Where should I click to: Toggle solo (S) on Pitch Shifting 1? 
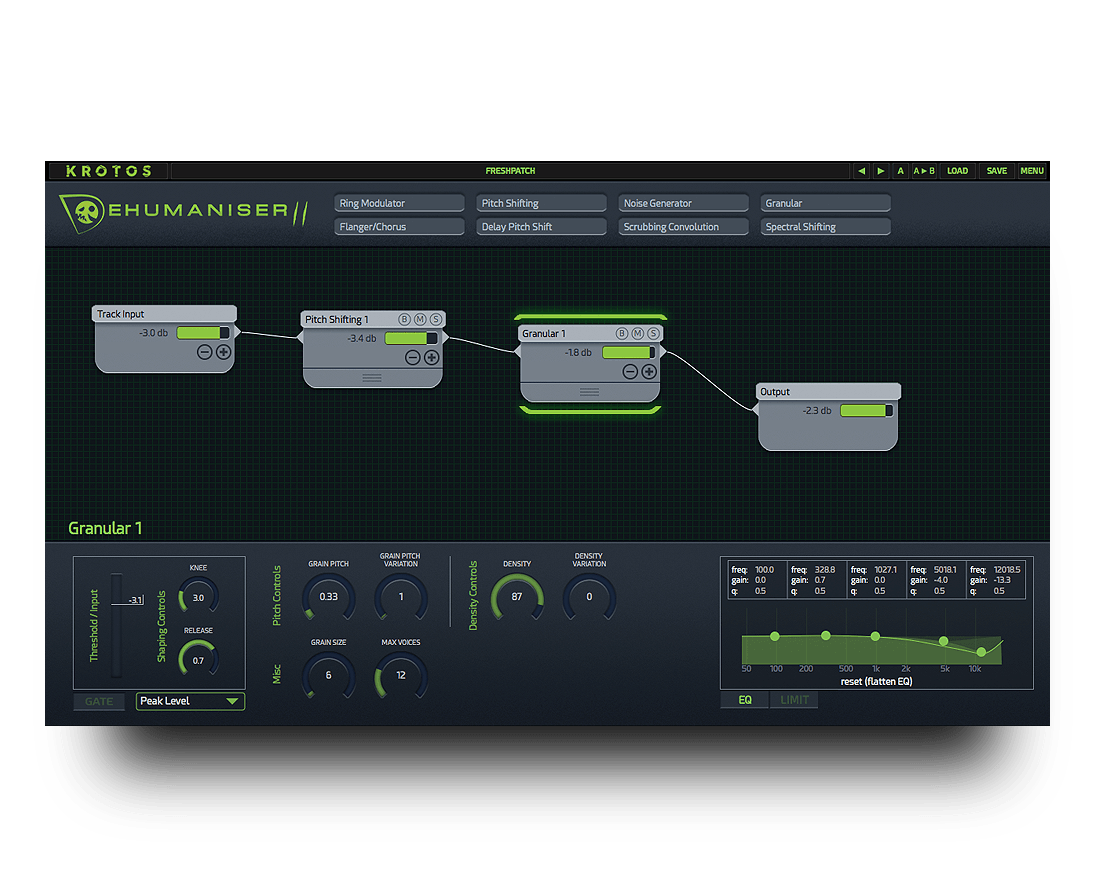tap(436, 319)
